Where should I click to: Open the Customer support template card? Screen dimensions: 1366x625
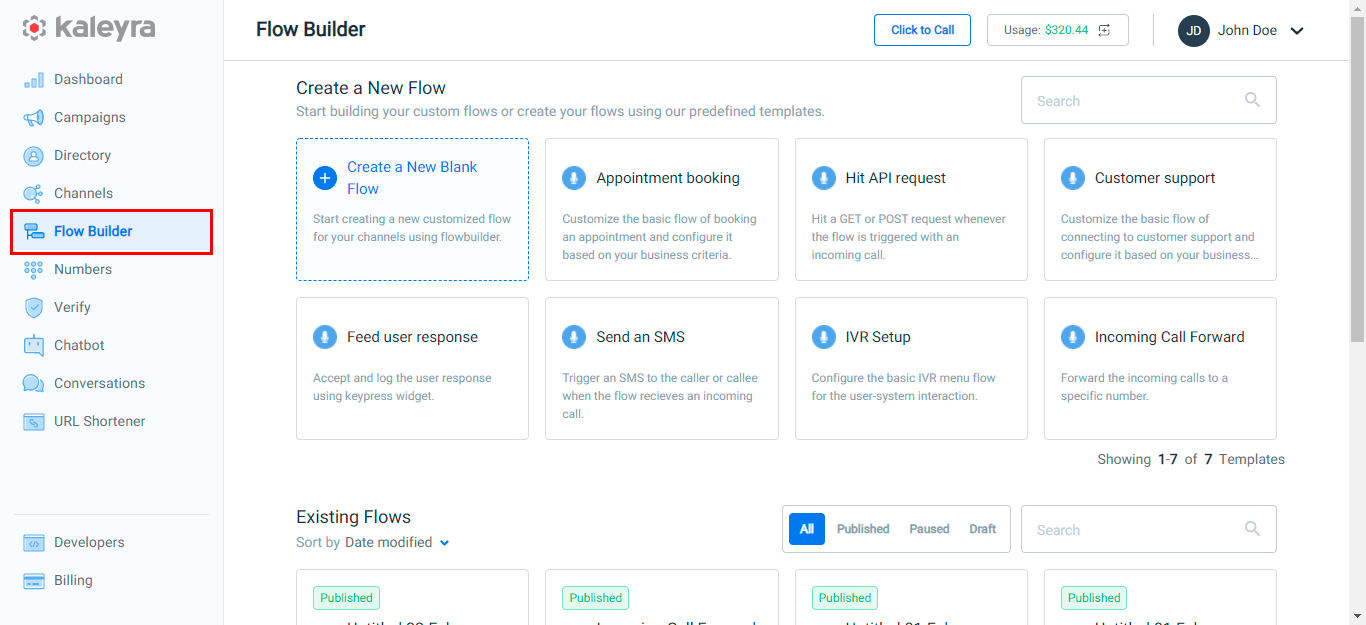coord(1160,210)
